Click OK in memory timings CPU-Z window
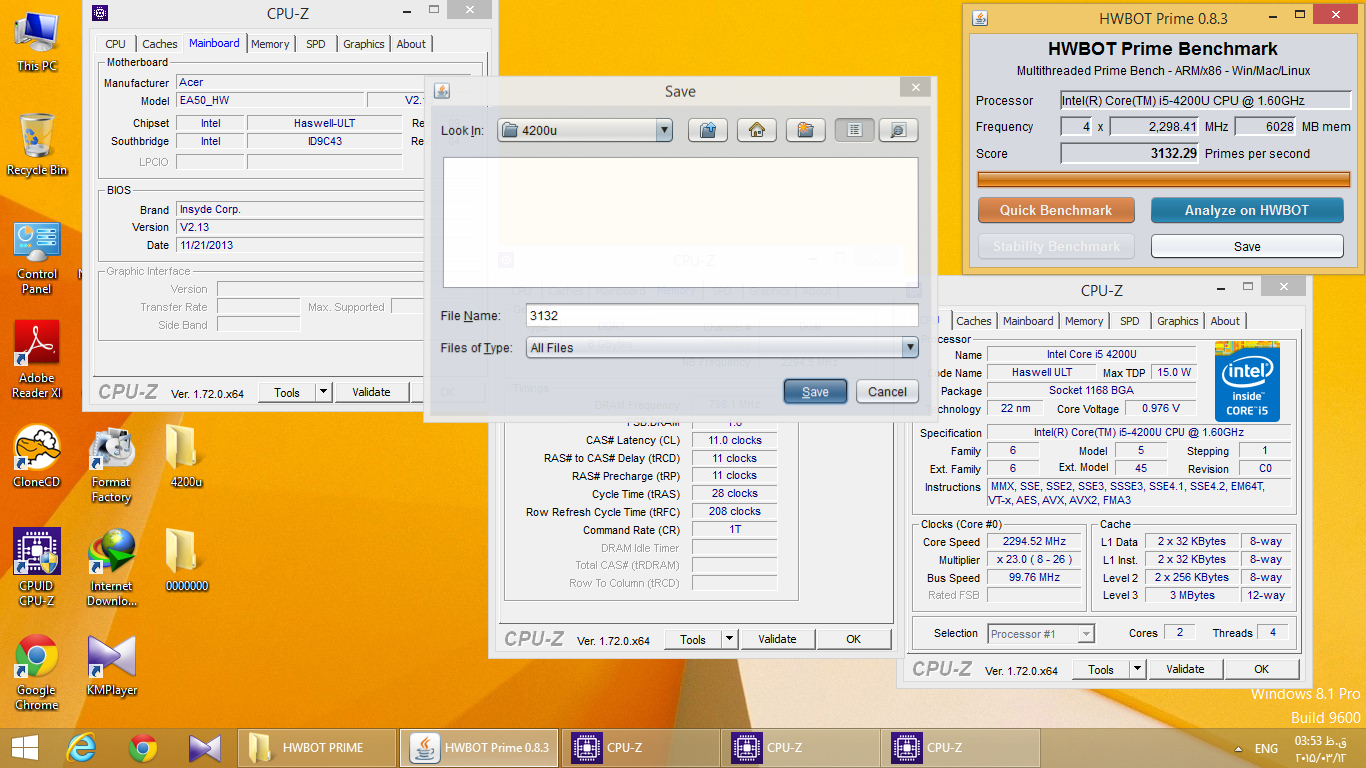Image resolution: width=1366 pixels, height=768 pixels. [853, 639]
